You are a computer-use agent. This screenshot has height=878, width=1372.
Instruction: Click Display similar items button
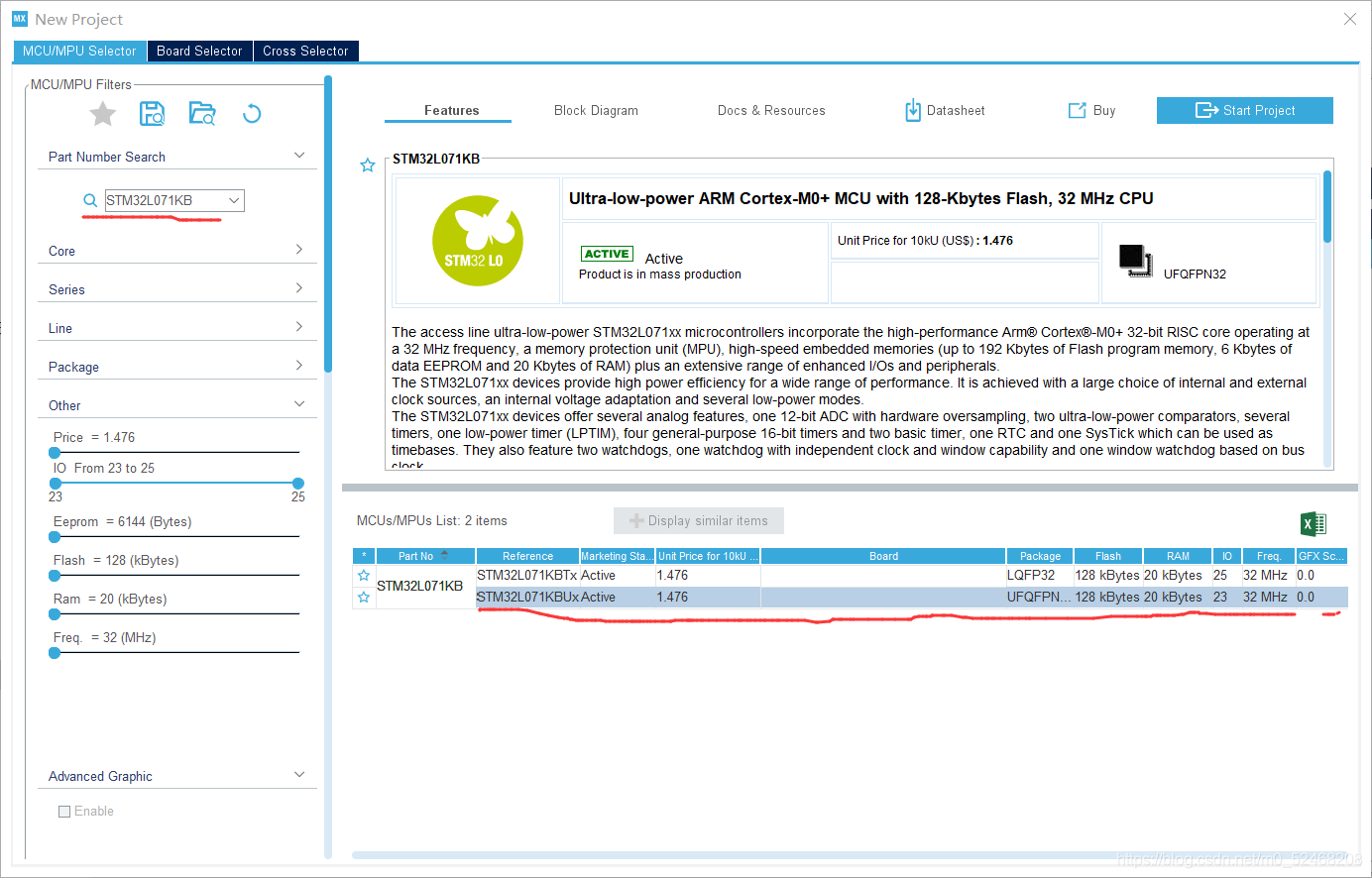point(699,521)
